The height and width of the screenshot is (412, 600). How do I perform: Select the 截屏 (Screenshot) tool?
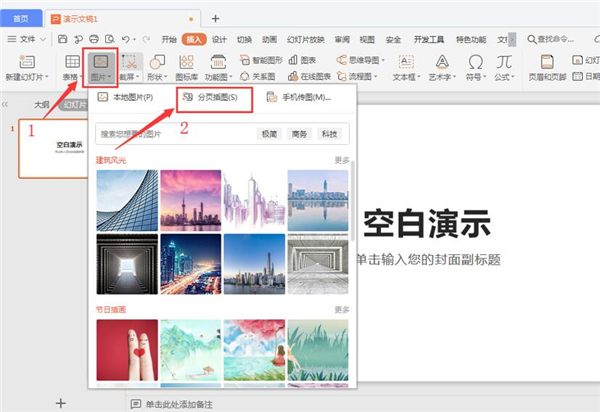pyautogui.click(x=130, y=66)
